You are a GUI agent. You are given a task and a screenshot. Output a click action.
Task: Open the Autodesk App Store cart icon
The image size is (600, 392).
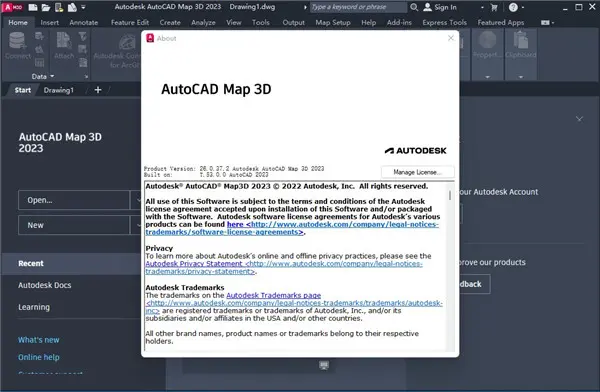click(x=494, y=7)
